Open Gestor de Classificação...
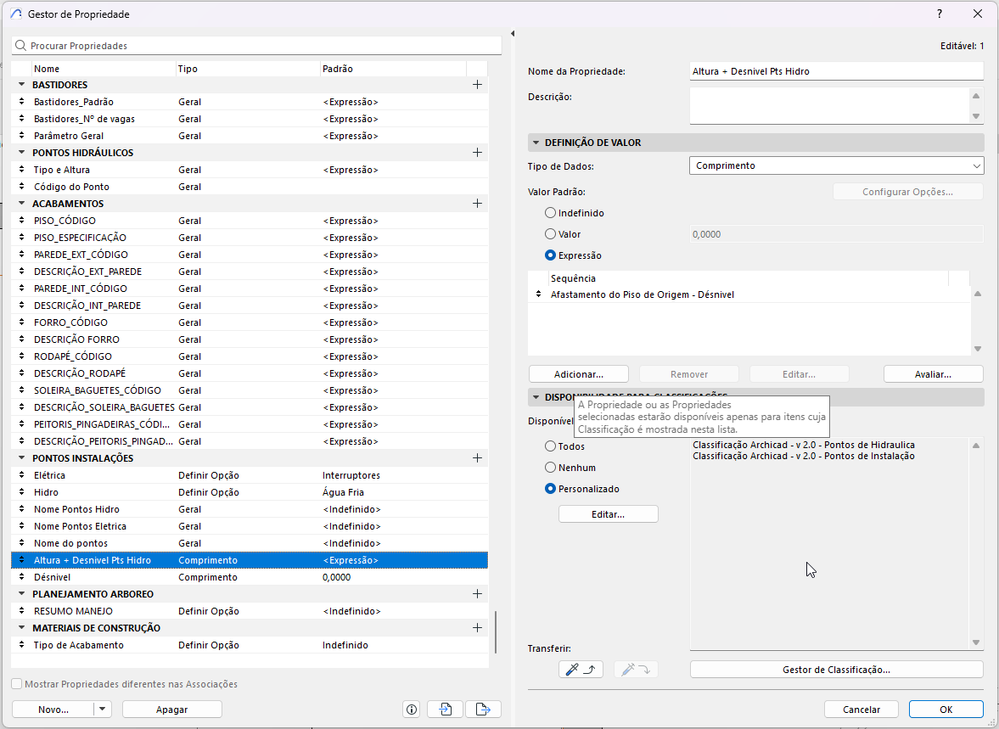Screen dimensions: 999x729 click(x=837, y=669)
